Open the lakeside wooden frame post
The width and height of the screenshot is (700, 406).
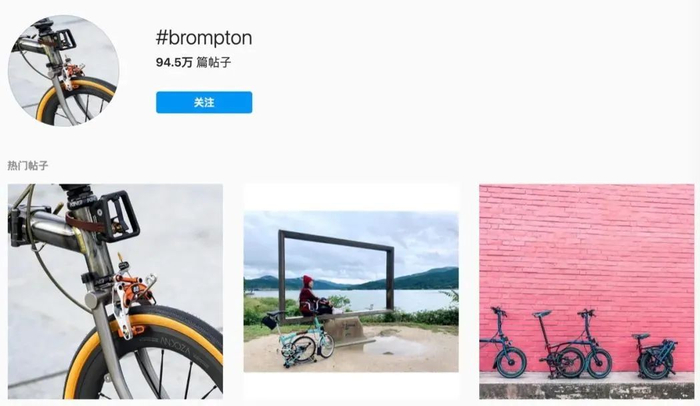point(351,291)
